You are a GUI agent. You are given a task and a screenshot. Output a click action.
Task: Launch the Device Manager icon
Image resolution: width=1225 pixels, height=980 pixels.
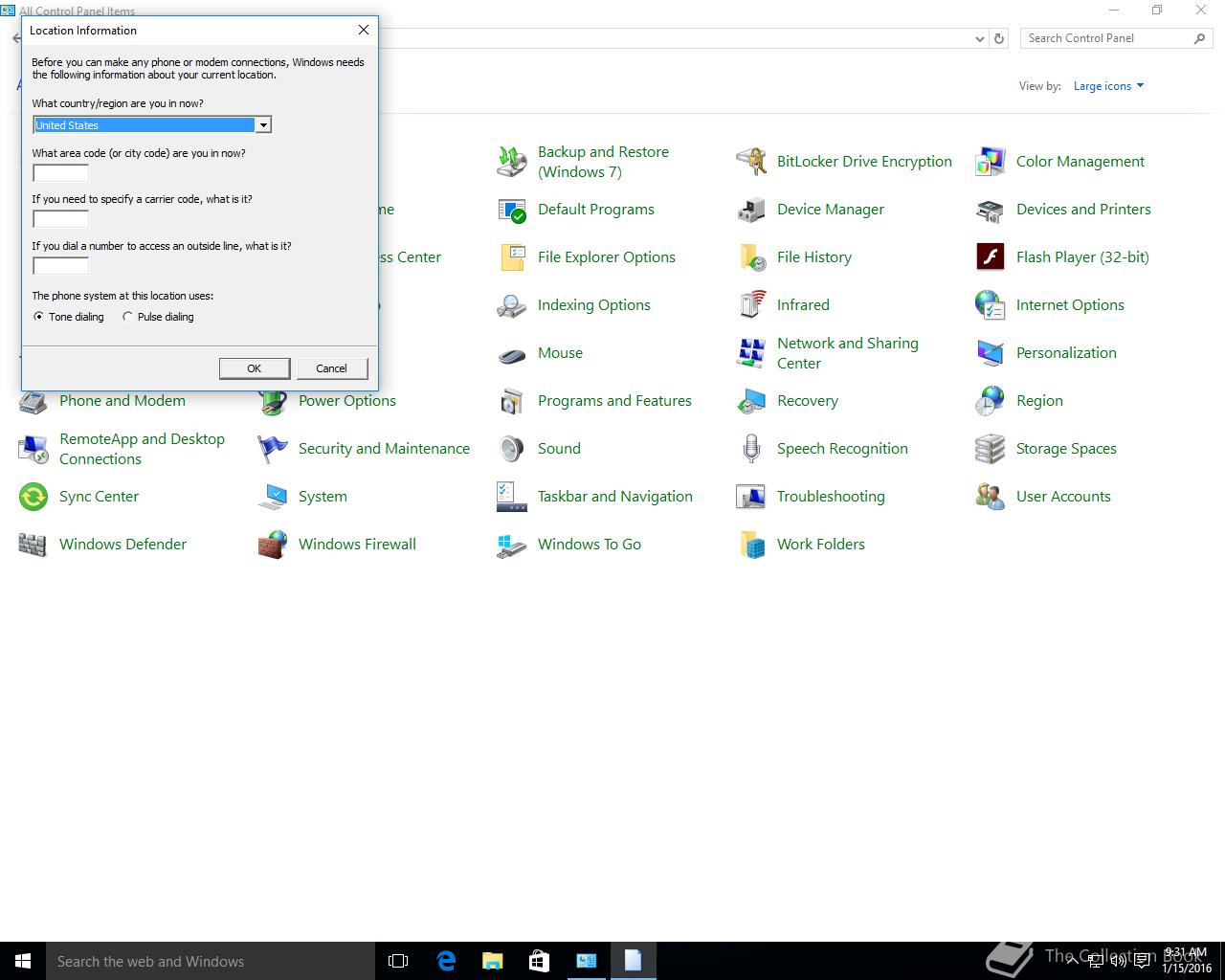coord(751,210)
